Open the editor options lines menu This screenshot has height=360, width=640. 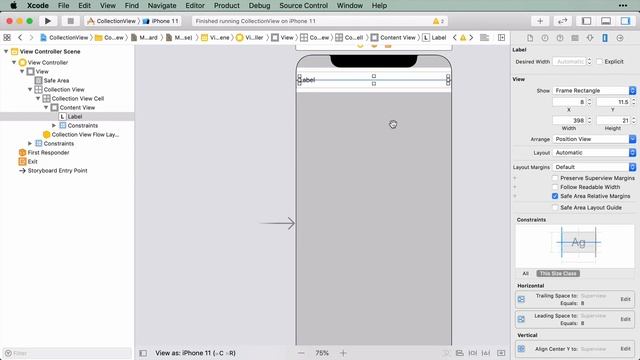484,38
